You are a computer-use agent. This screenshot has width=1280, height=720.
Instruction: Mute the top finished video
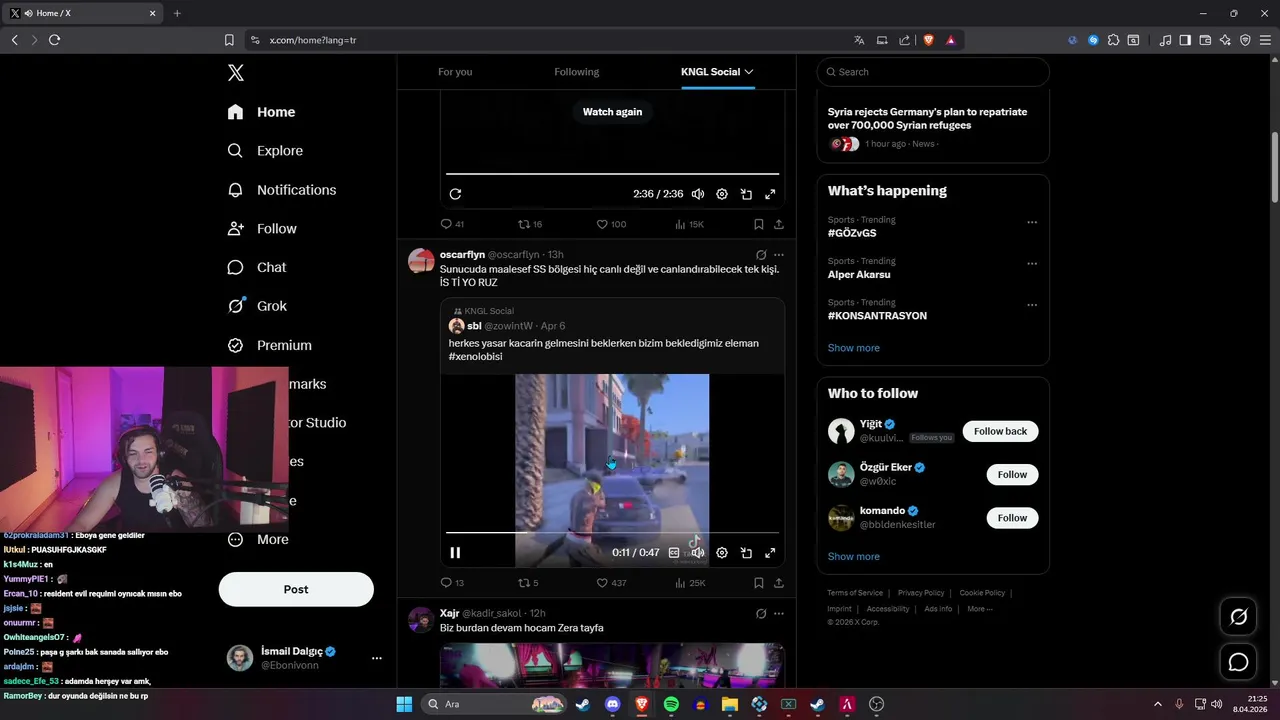(x=698, y=194)
